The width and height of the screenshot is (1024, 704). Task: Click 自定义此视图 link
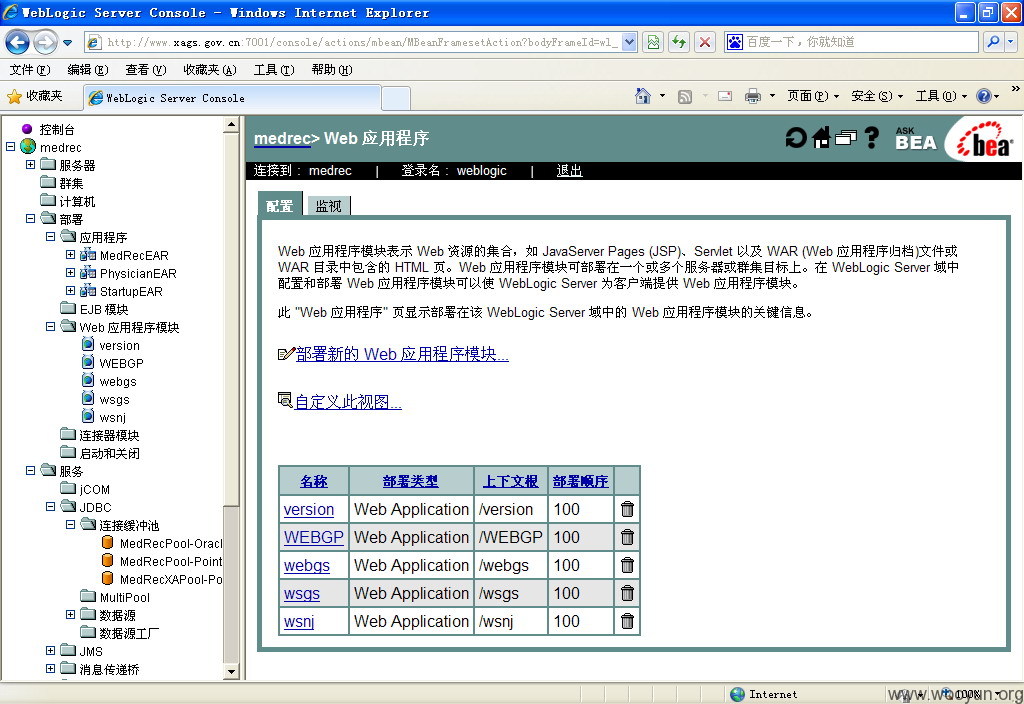point(348,402)
